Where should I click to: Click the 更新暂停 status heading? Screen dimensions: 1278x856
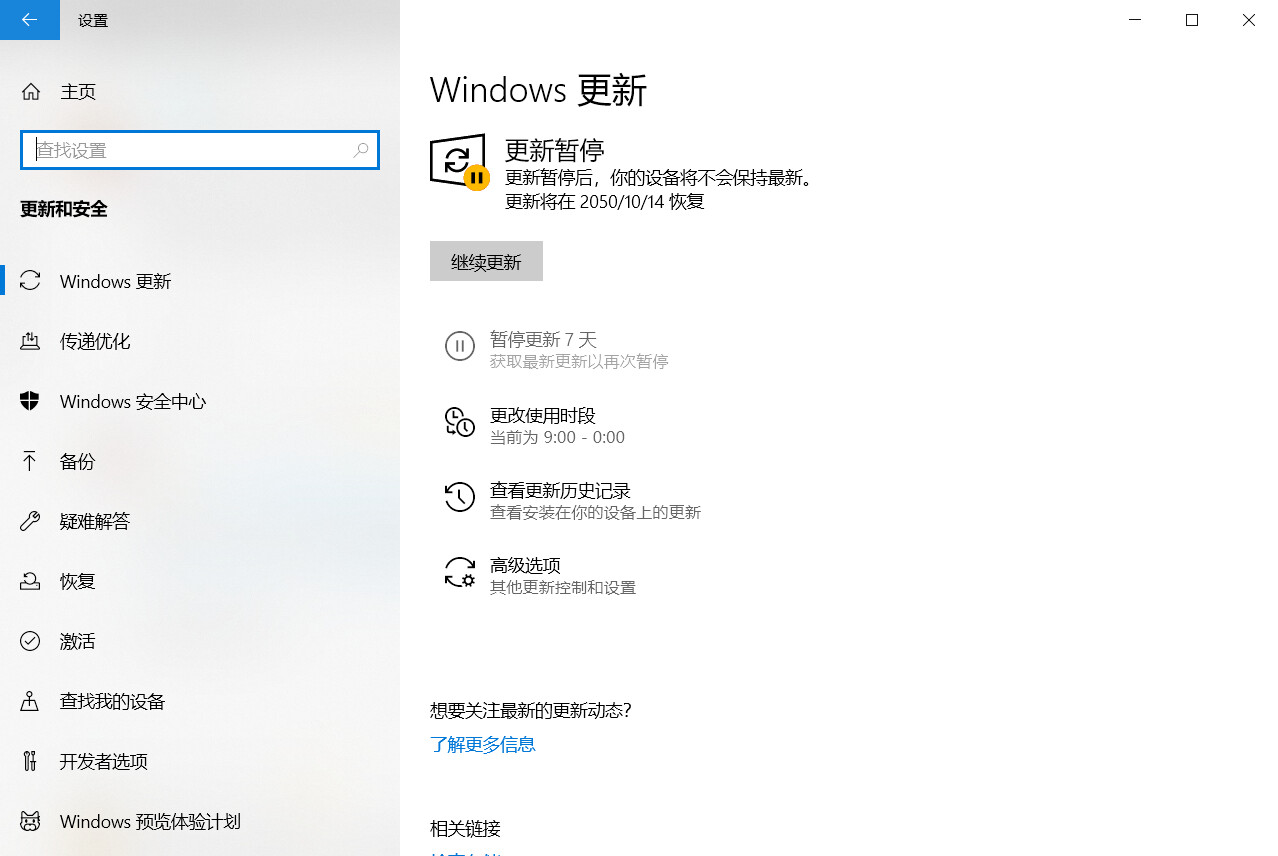point(555,151)
